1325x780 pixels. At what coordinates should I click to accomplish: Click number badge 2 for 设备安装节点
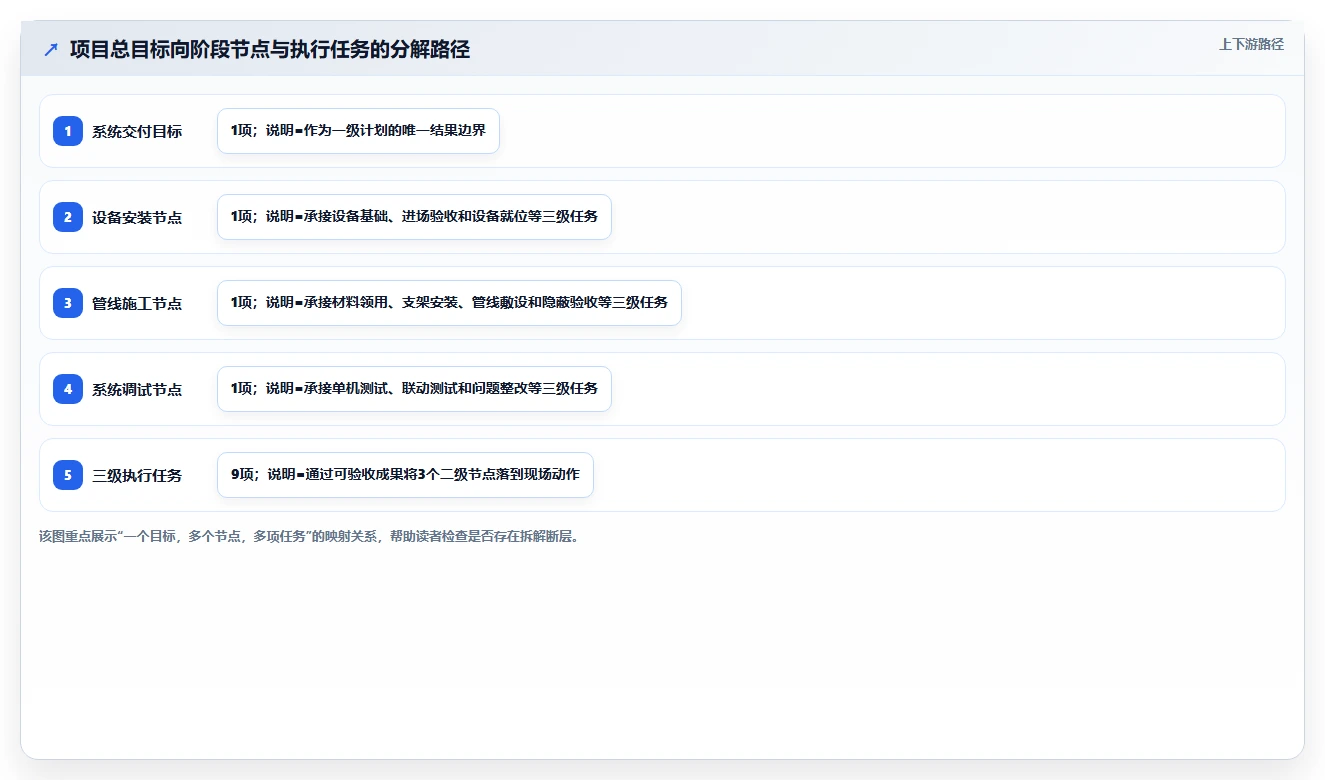coord(68,217)
